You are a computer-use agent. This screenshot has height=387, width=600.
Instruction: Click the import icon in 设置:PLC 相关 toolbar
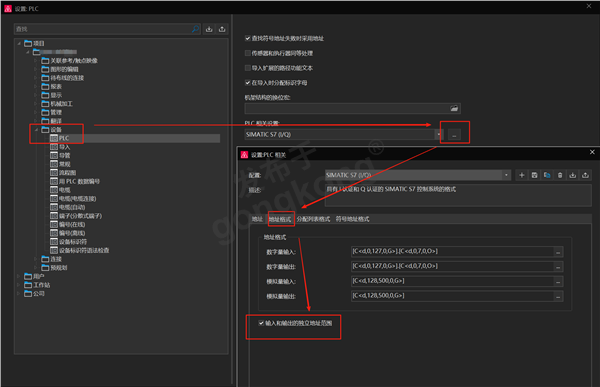click(x=572, y=175)
